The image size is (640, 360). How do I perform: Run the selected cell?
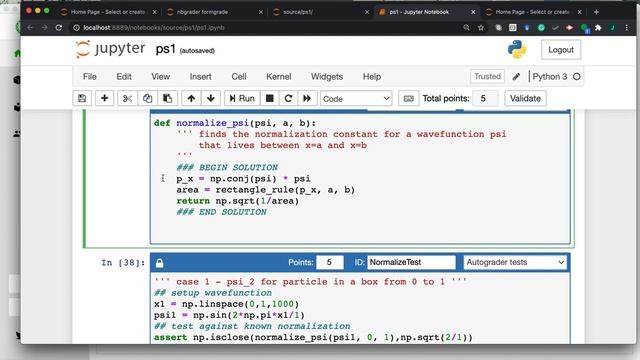pyautogui.click(x=242, y=98)
